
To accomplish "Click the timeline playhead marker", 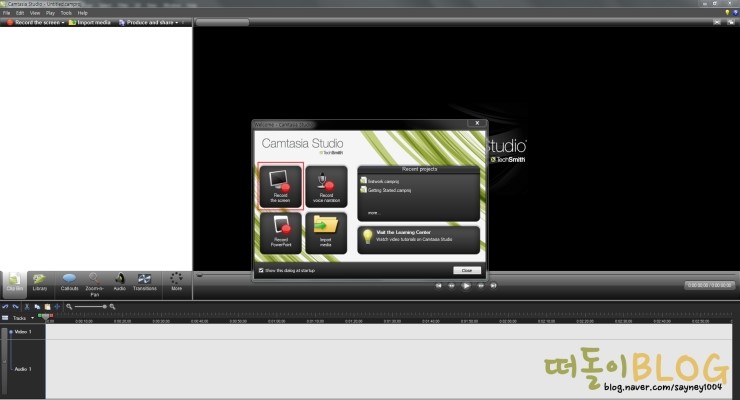I will (x=45, y=316).
